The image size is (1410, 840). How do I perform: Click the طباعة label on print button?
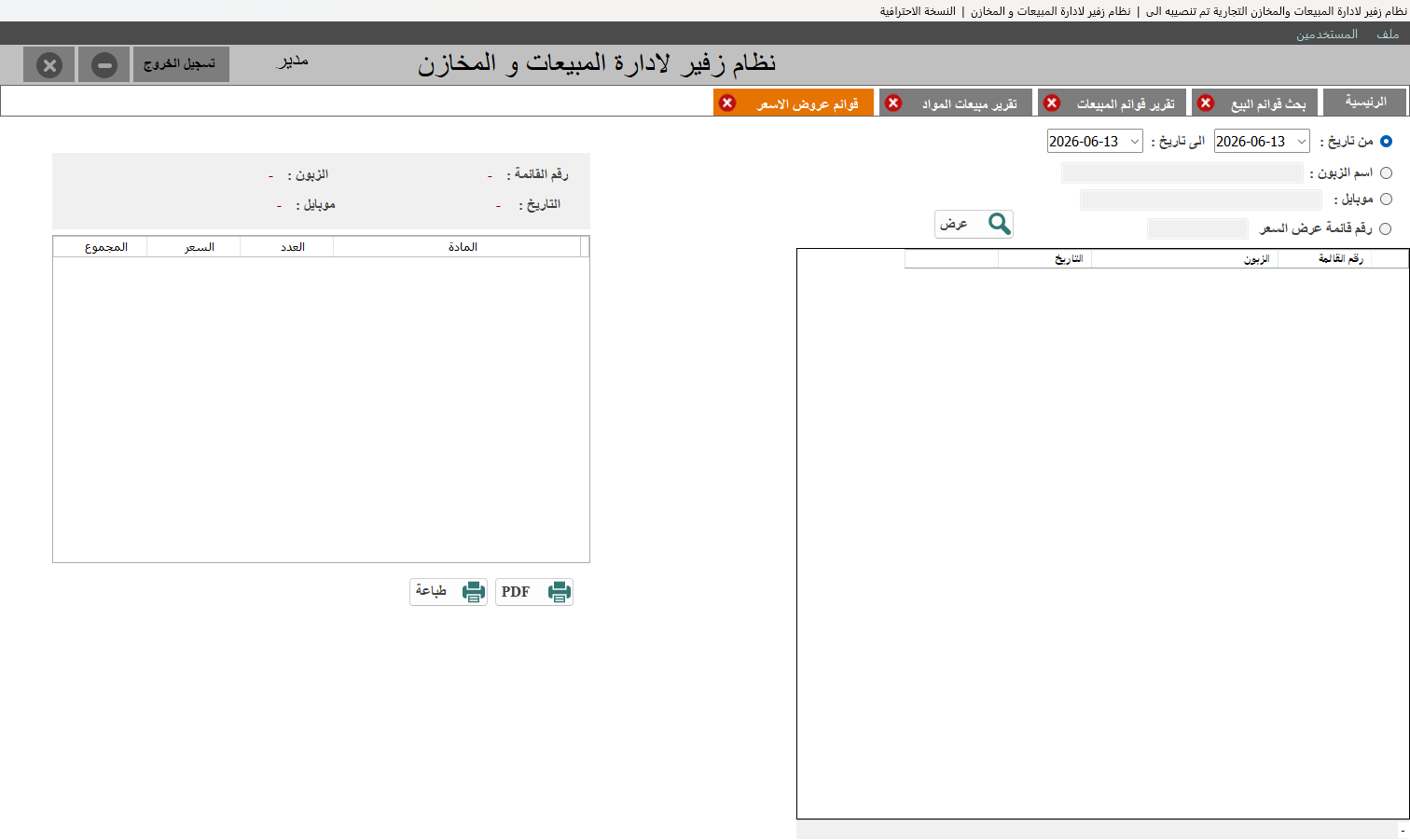point(431,591)
